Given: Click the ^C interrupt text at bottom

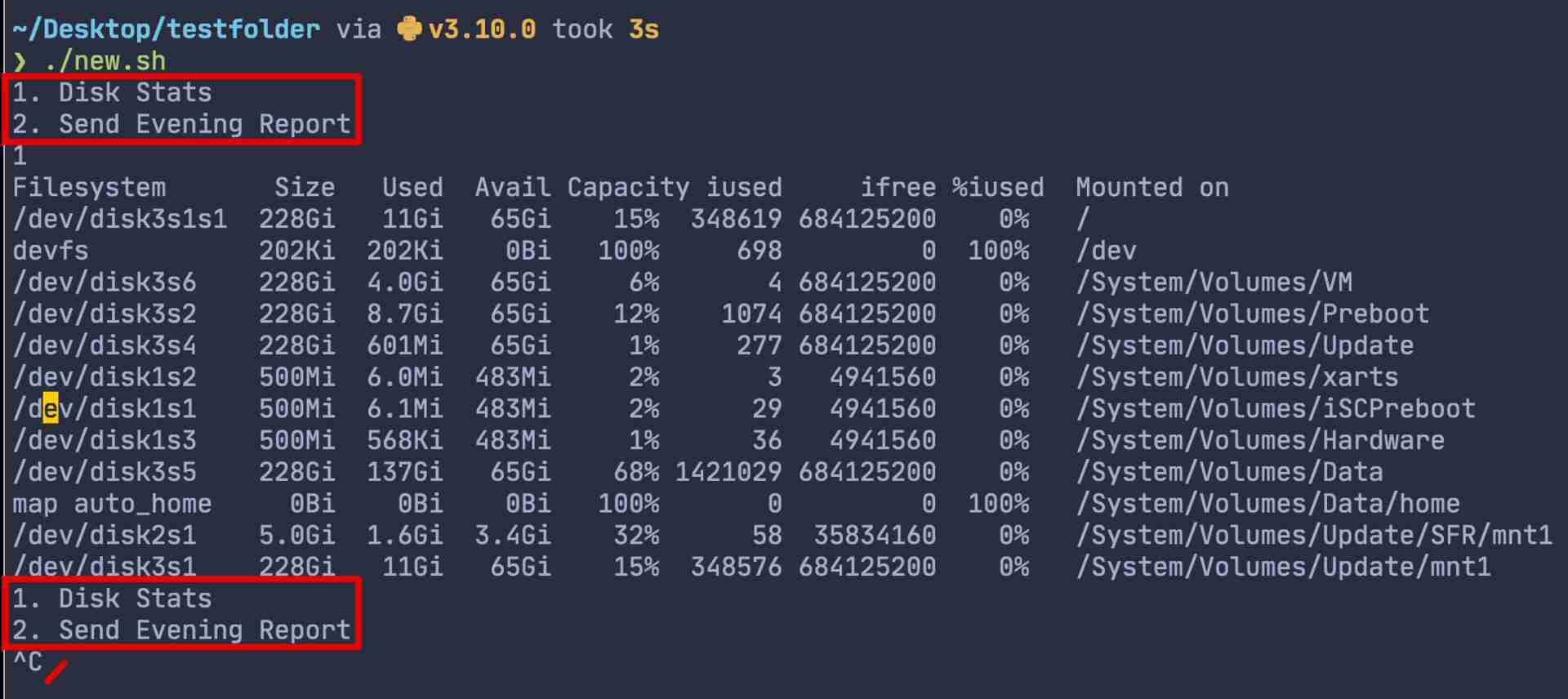Looking at the screenshot, I should click(x=28, y=661).
